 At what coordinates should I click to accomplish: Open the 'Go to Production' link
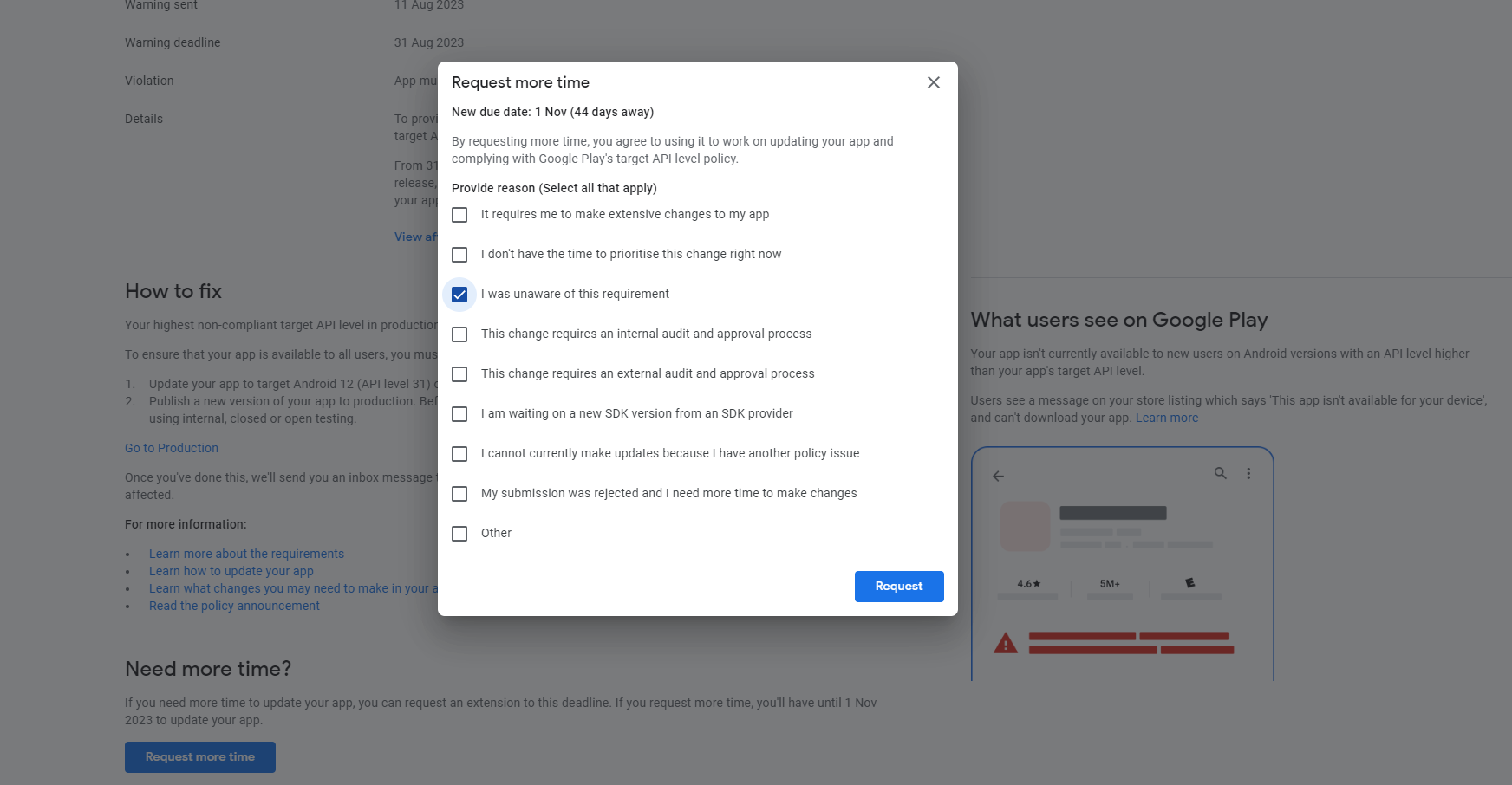(171, 447)
